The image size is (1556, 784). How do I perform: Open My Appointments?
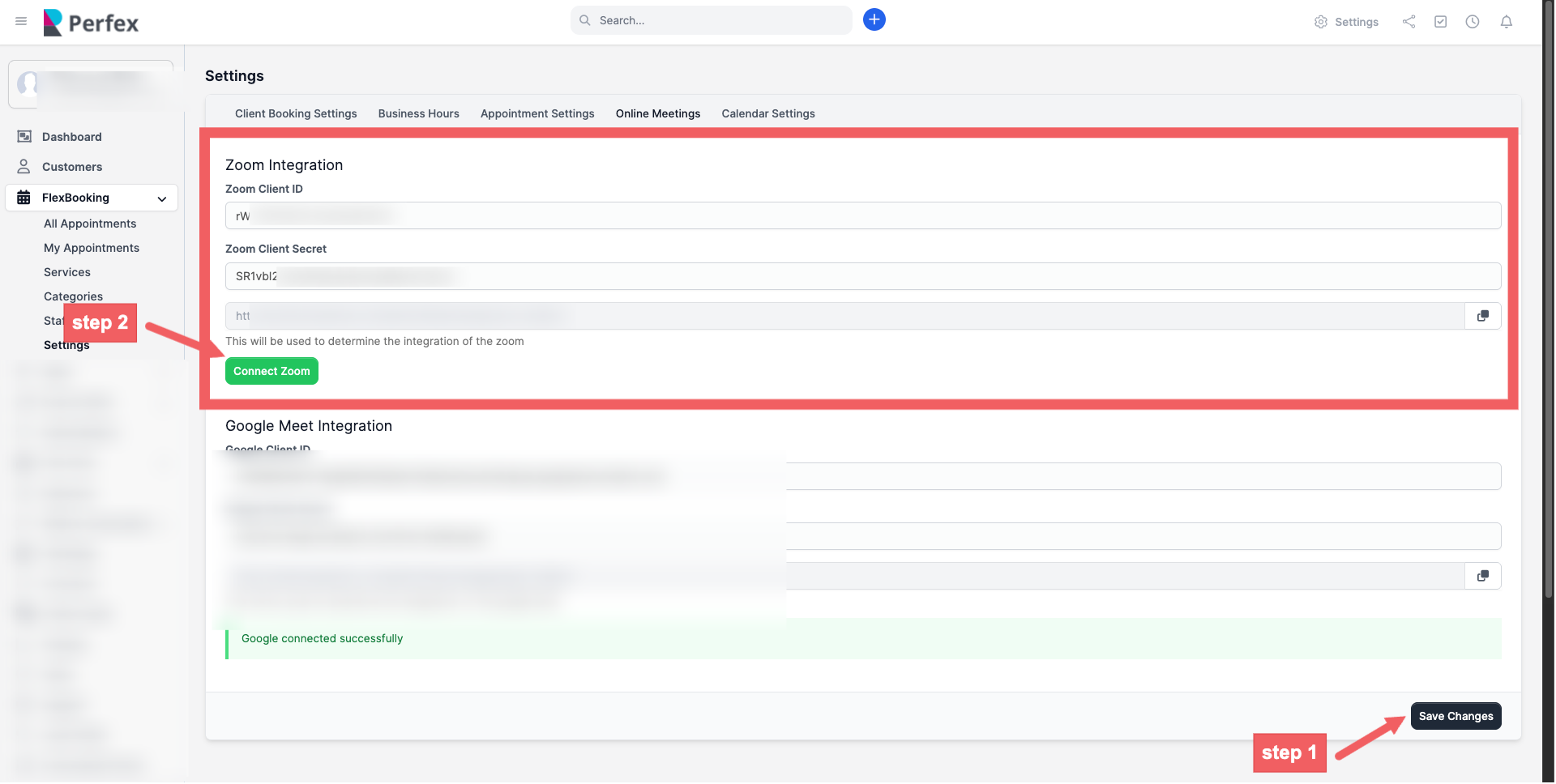point(92,248)
